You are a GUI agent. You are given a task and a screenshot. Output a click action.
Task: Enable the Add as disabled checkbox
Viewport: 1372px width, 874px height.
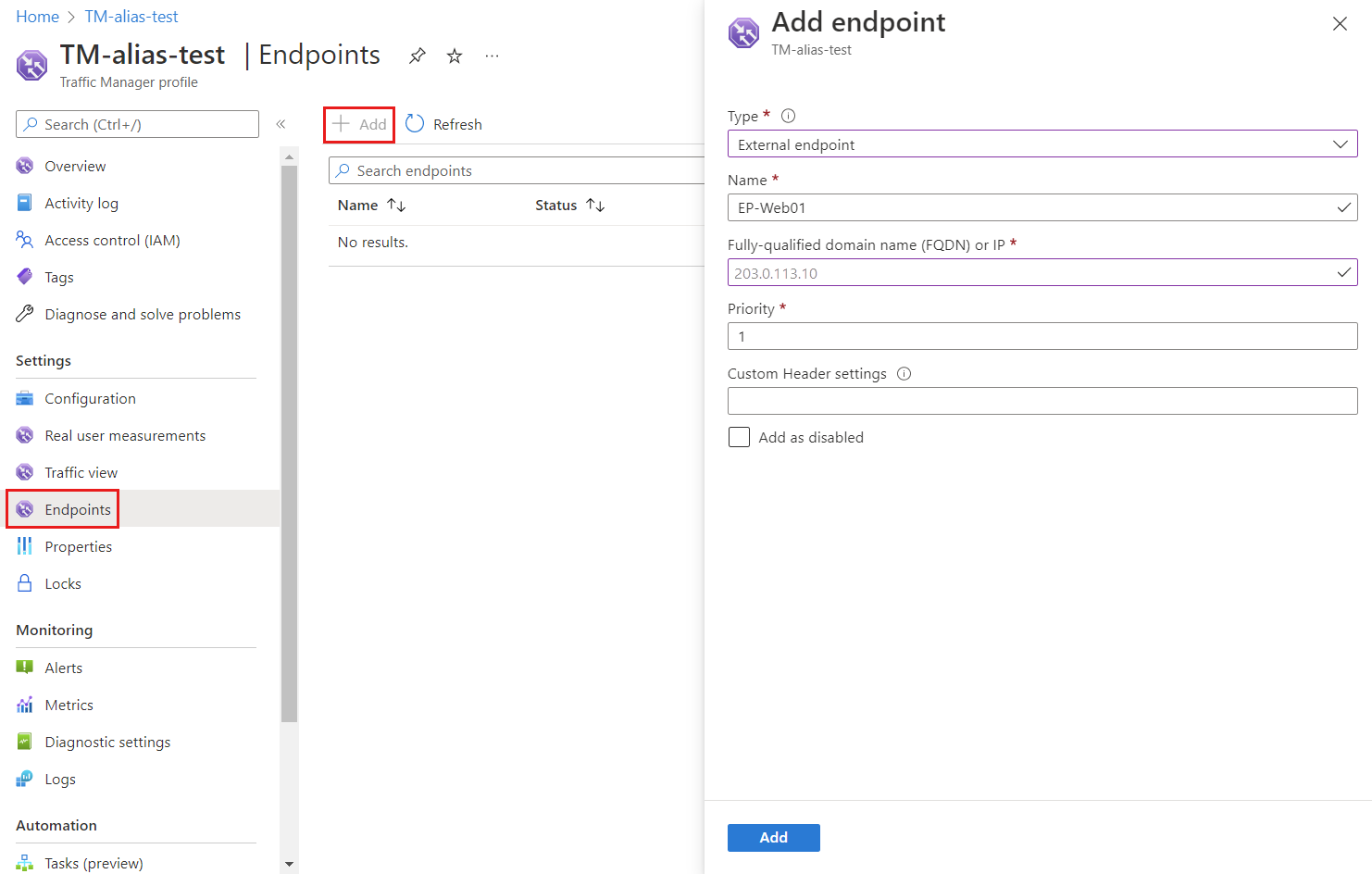739,437
